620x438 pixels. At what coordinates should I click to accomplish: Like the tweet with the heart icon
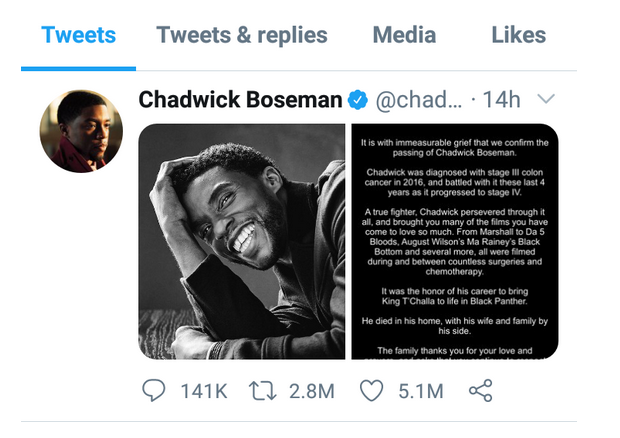click(x=371, y=391)
